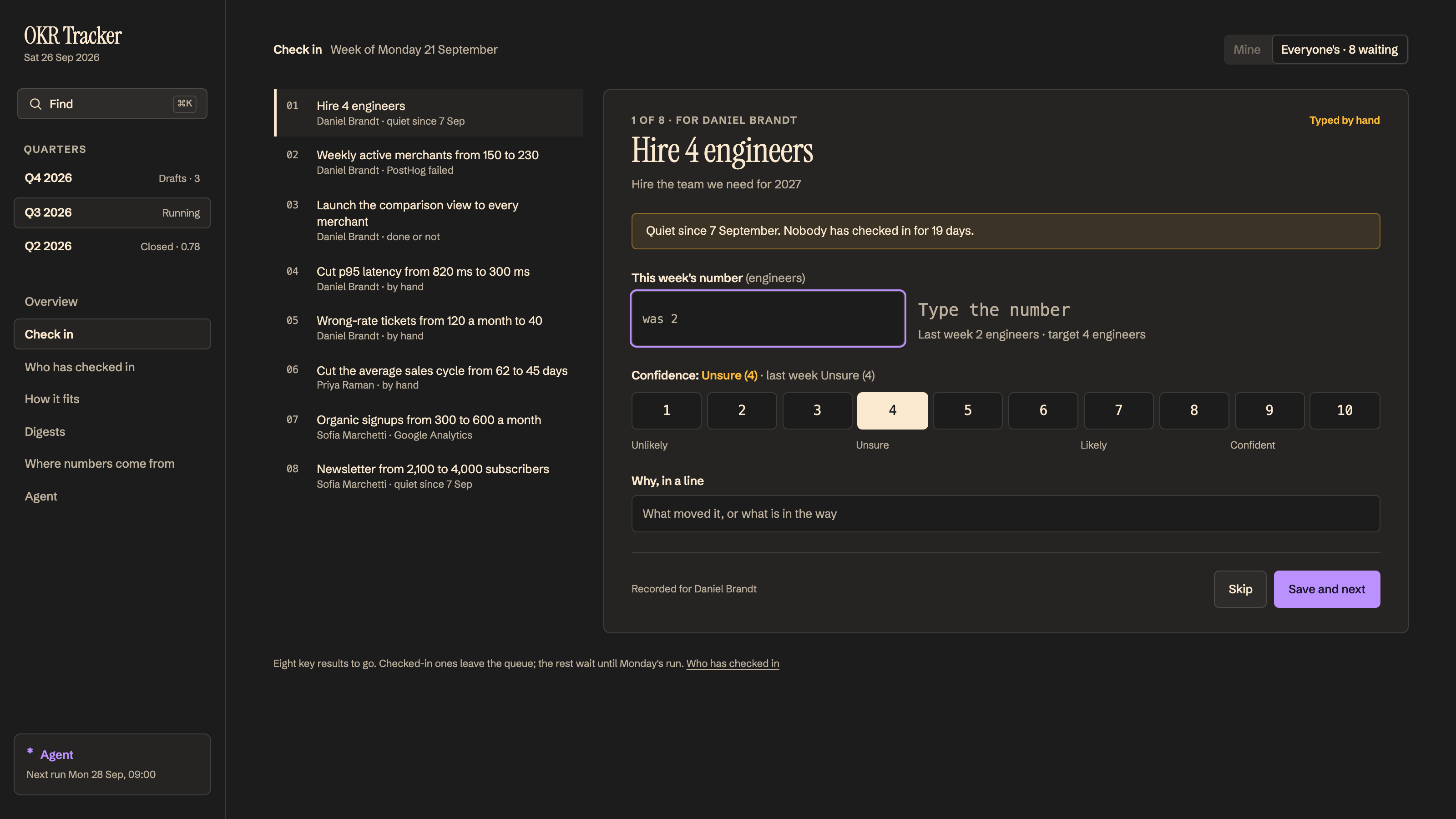Set confidence to 7
1456x819 pixels.
(1118, 411)
